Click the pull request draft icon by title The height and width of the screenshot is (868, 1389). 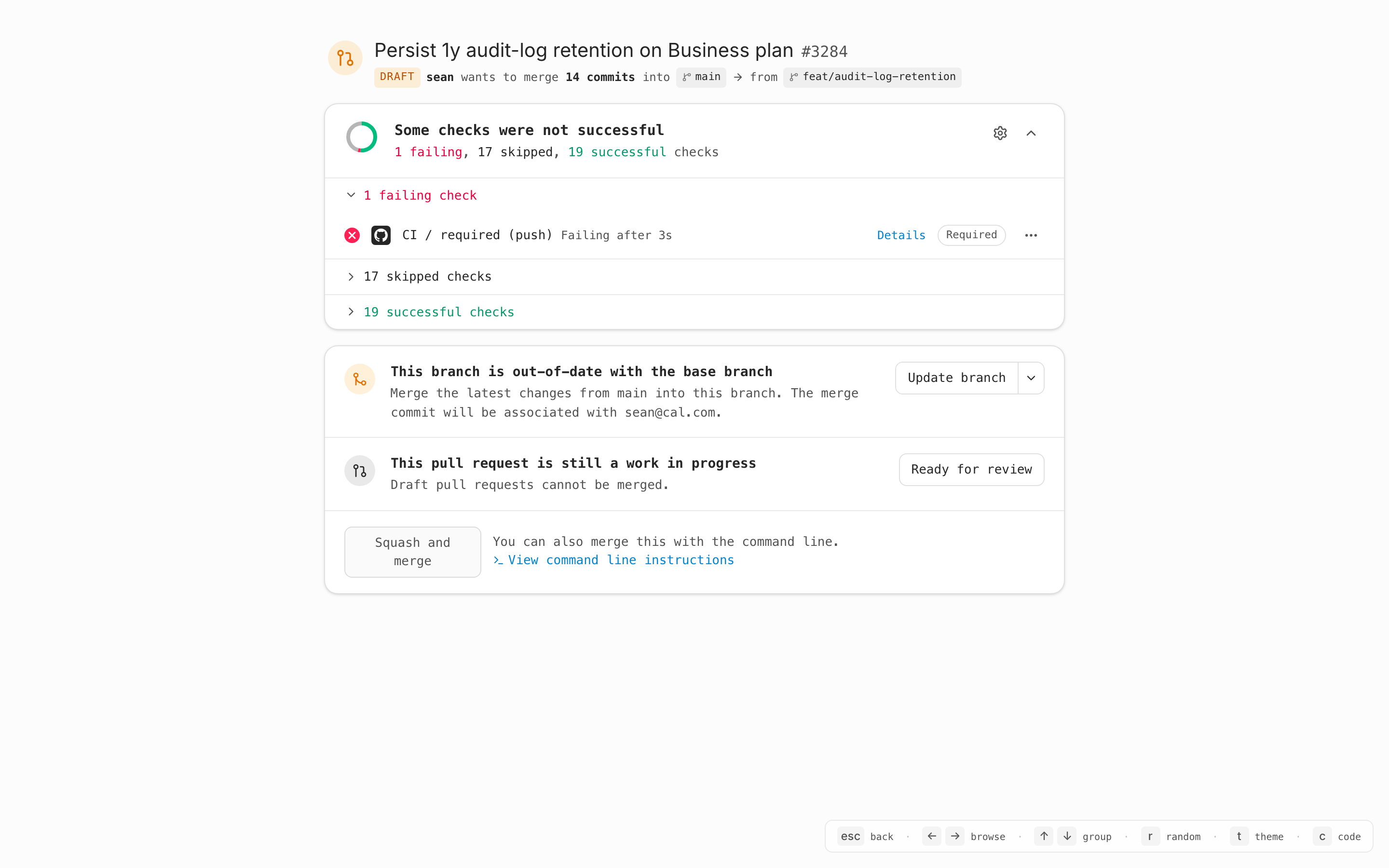[x=345, y=58]
